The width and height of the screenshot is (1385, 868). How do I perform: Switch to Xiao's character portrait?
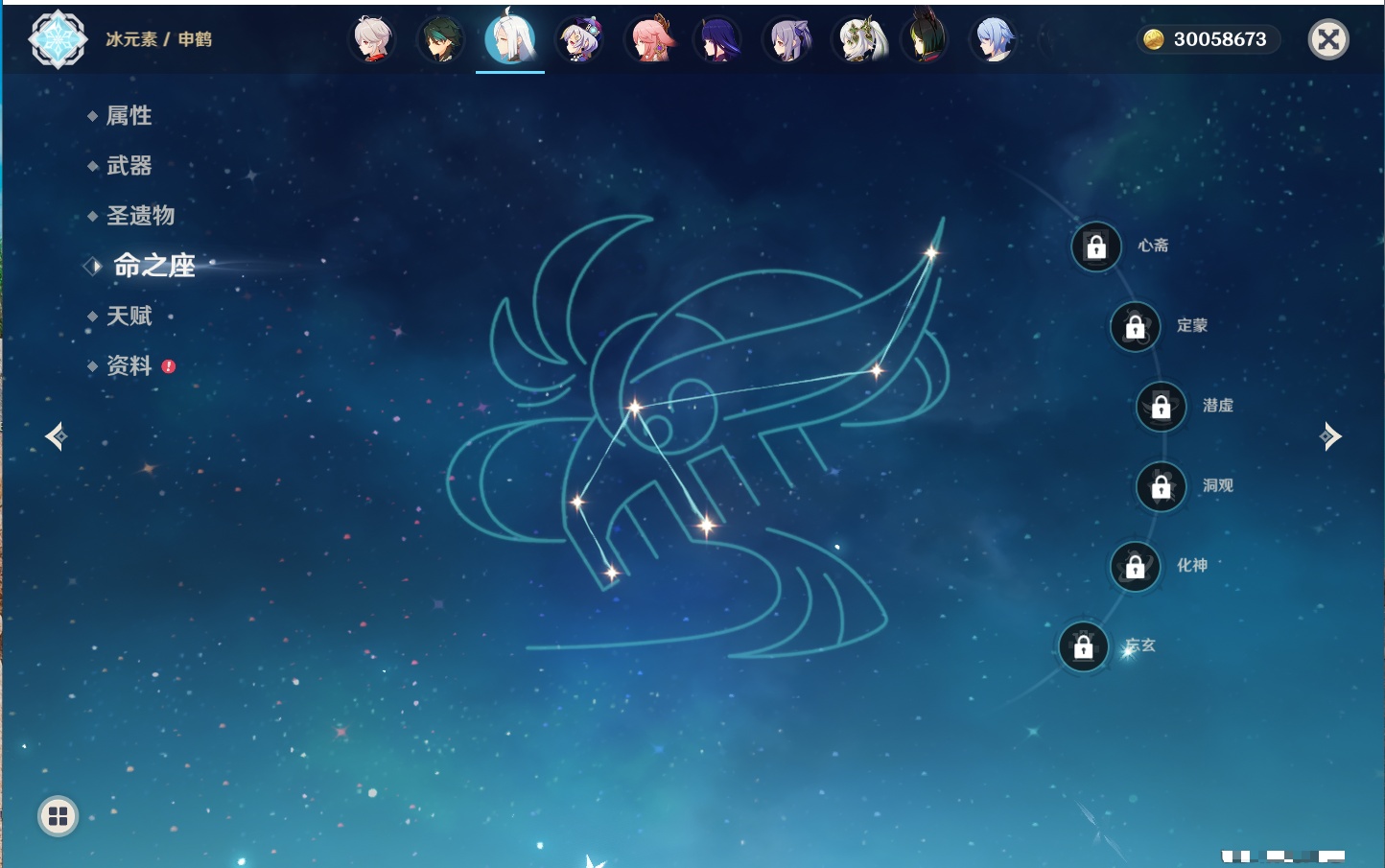click(441, 39)
